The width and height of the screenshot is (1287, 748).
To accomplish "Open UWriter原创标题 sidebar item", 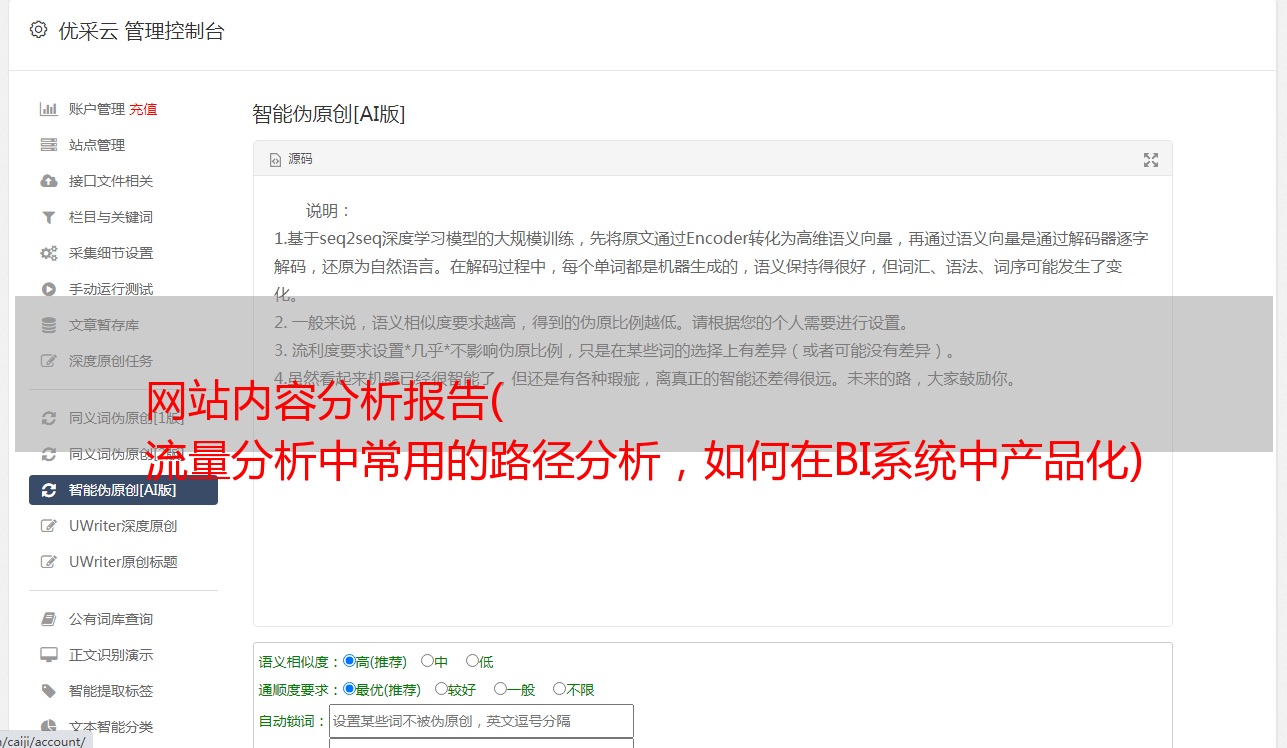I will click(123, 562).
